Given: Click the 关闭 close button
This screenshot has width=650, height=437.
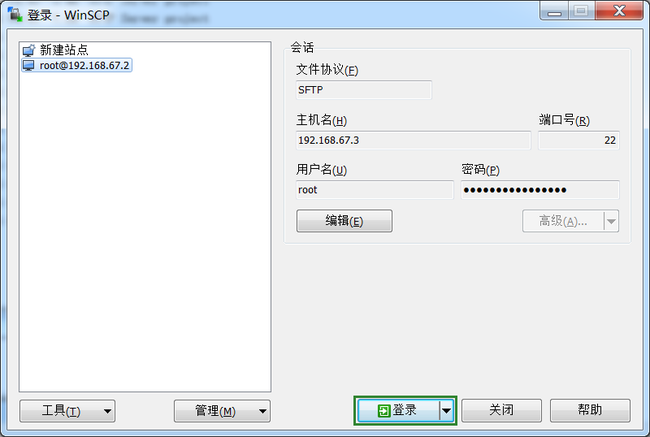Looking at the screenshot, I should tap(501, 410).
